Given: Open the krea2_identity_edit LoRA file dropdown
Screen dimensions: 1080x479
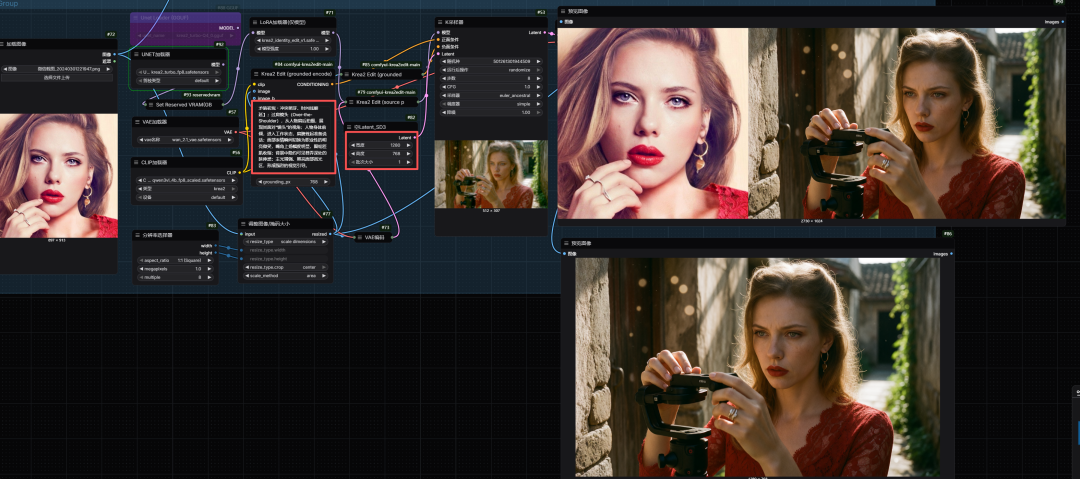Looking at the screenshot, I should 293,40.
